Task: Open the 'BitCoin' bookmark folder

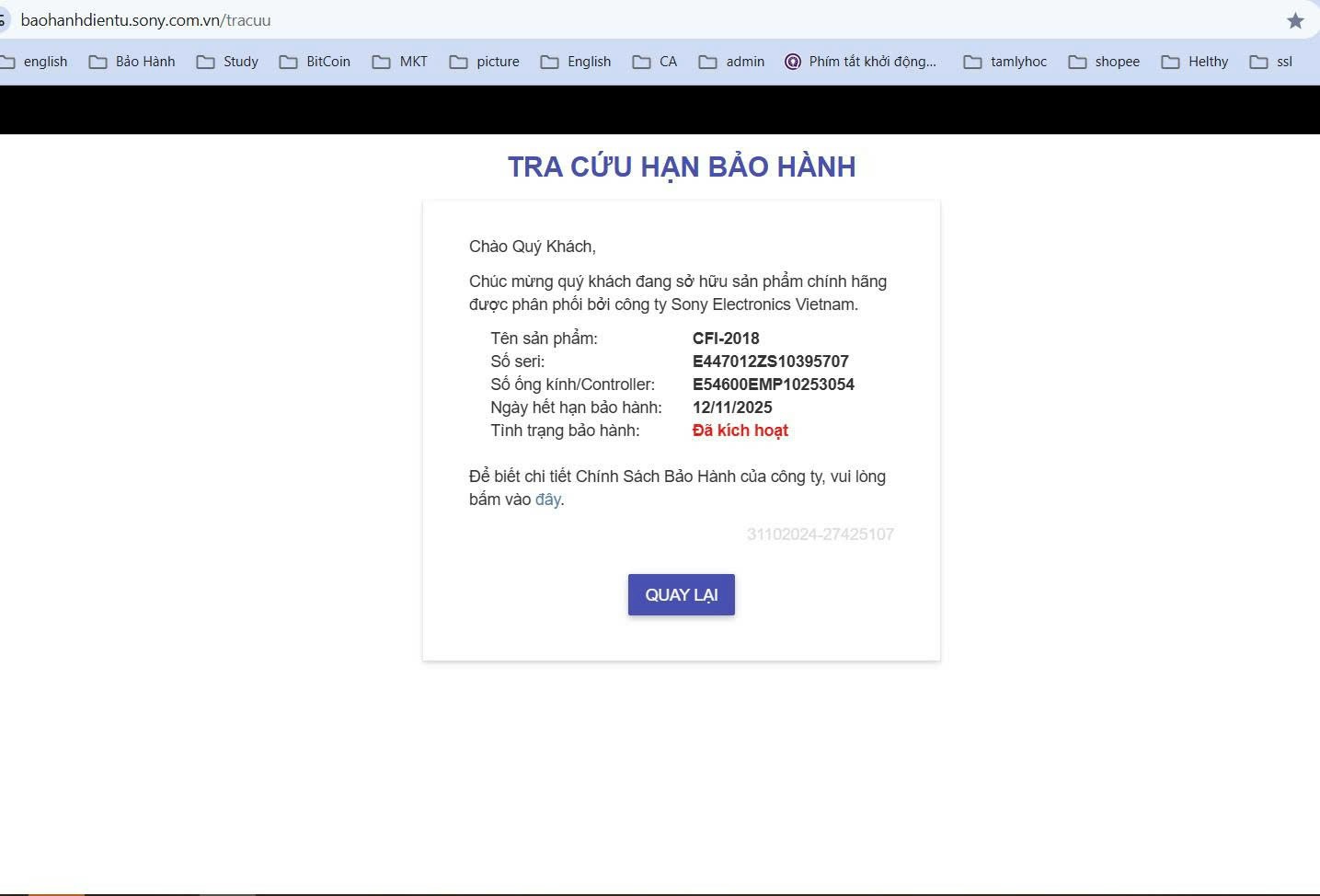Action: pos(316,62)
